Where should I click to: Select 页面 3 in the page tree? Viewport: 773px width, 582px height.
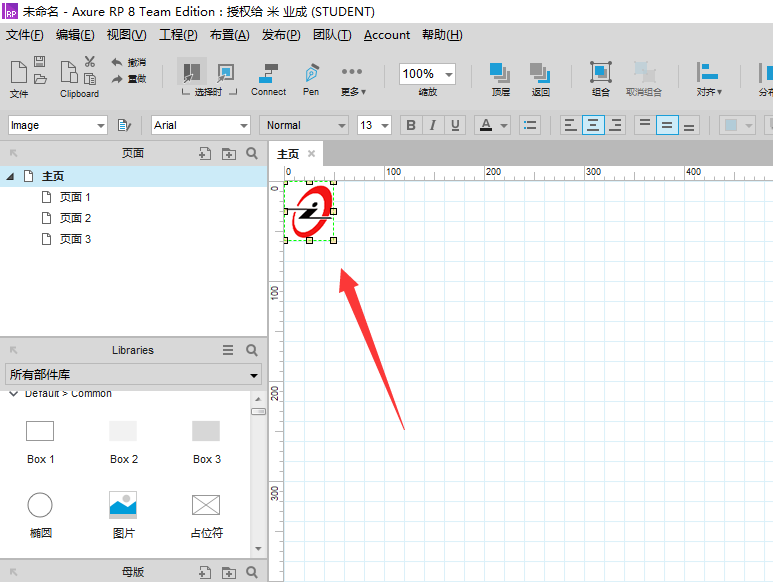pos(75,239)
